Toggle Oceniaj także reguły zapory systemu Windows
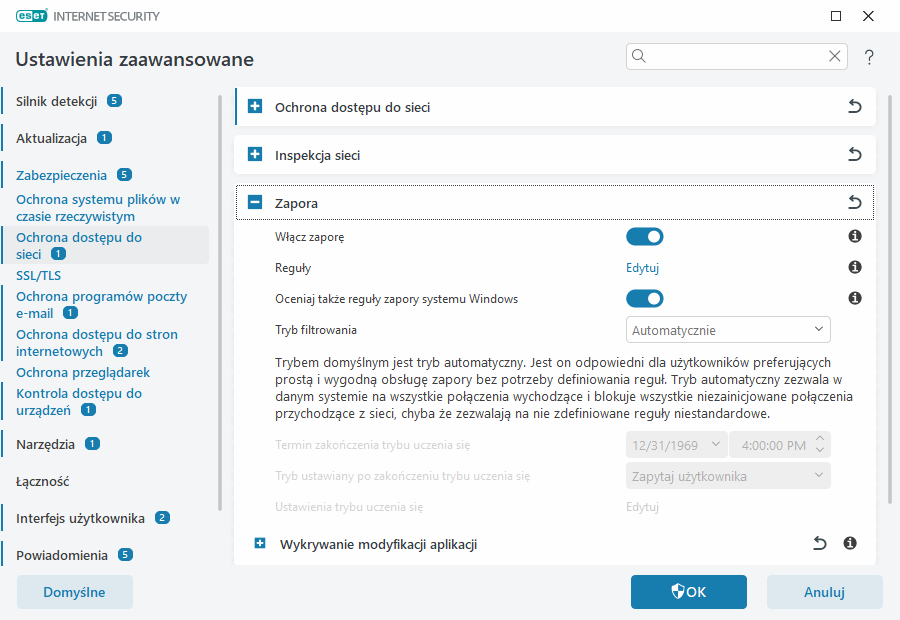 645,298
